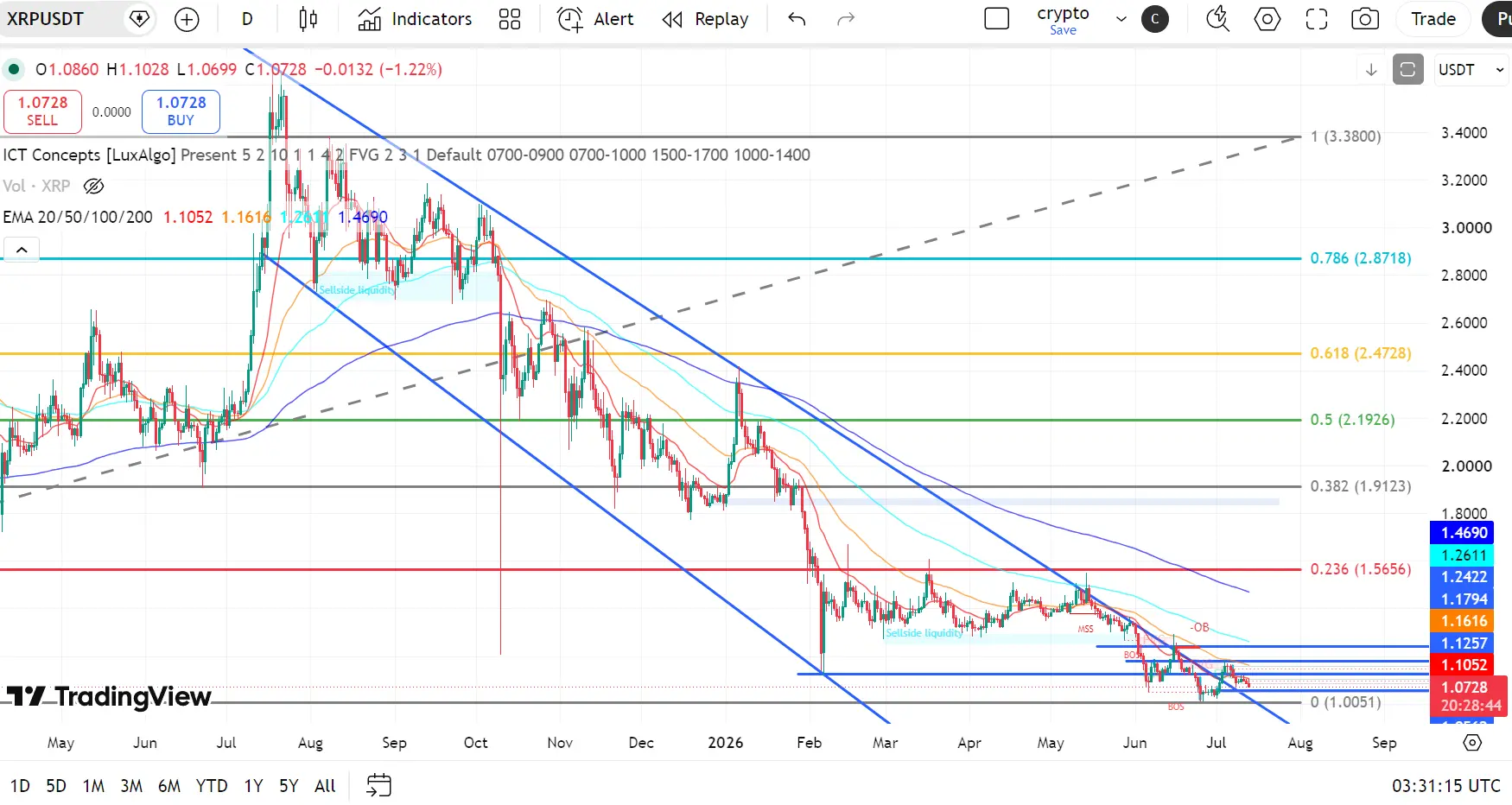
Task: Click the MSS market structure label
Action: [x=1085, y=629]
